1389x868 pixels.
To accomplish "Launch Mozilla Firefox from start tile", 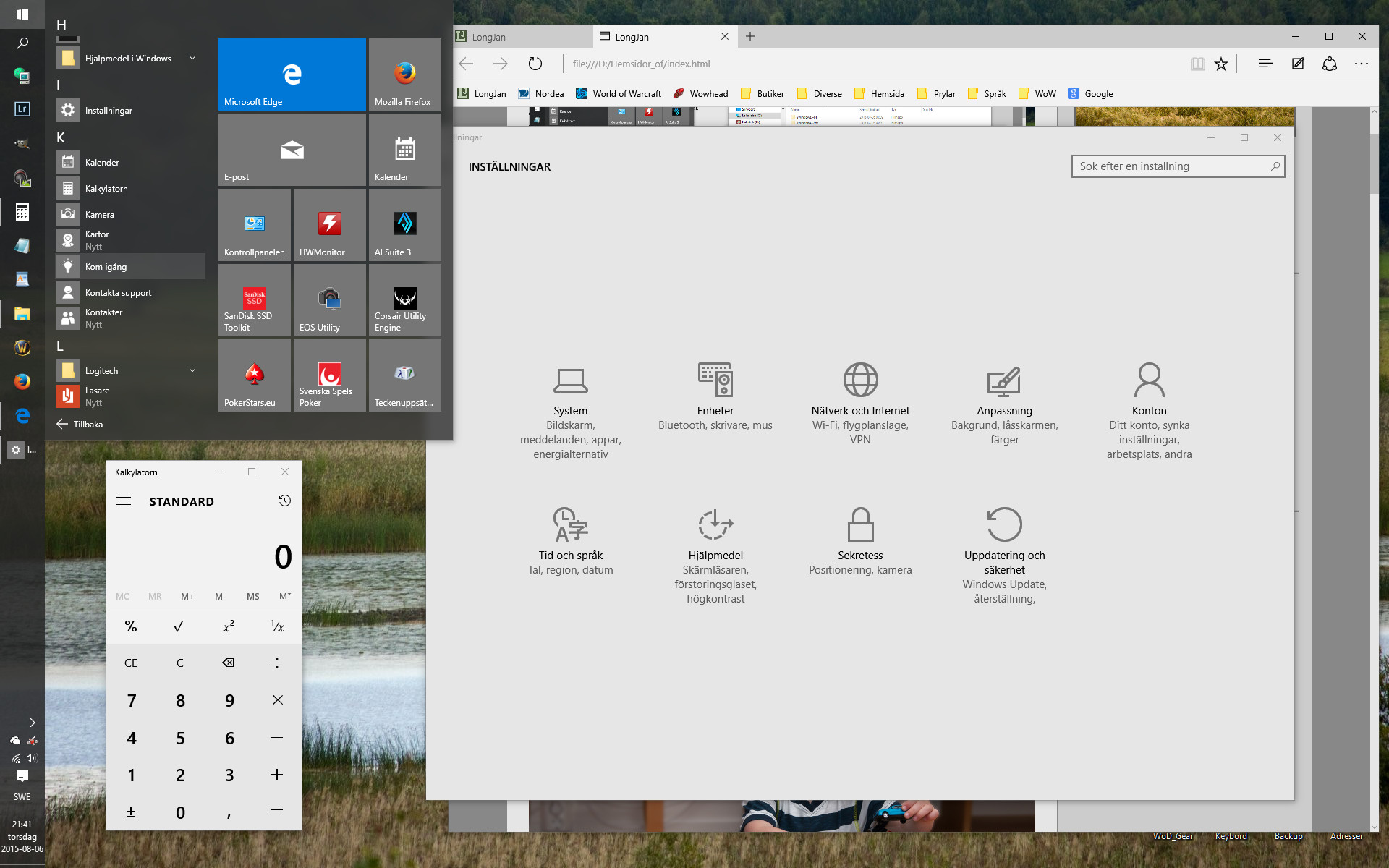I will tap(405, 75).
